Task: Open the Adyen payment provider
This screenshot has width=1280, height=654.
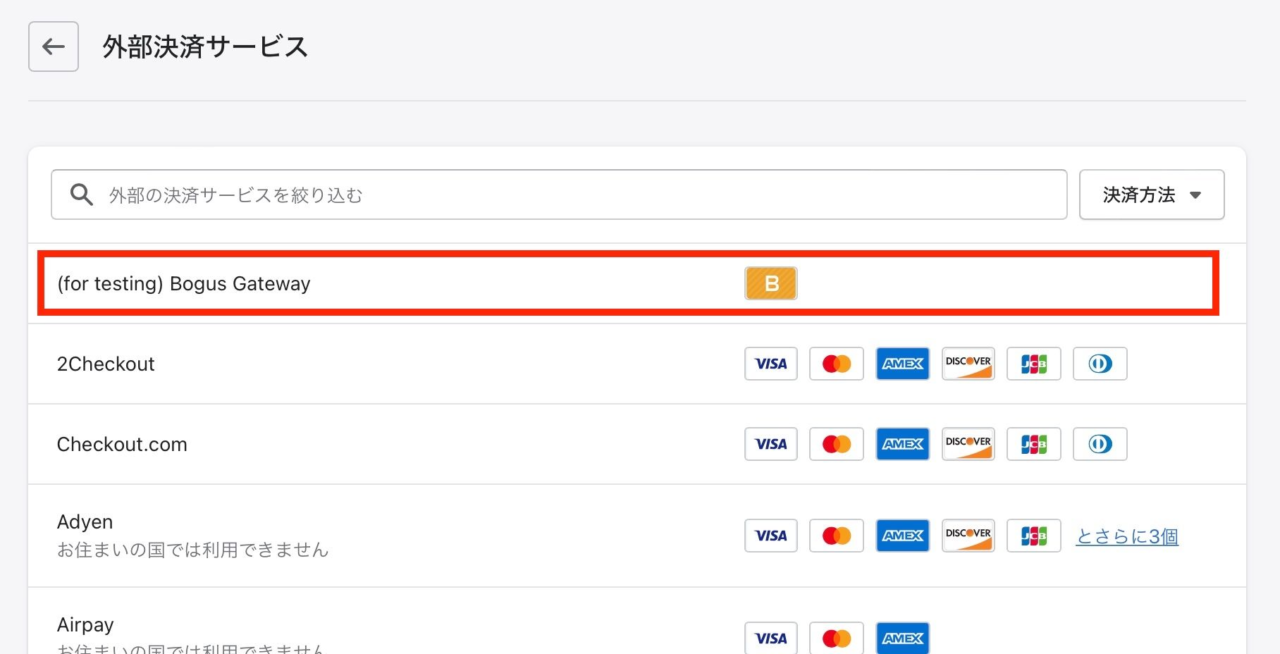Action: [x=637, y=536]
